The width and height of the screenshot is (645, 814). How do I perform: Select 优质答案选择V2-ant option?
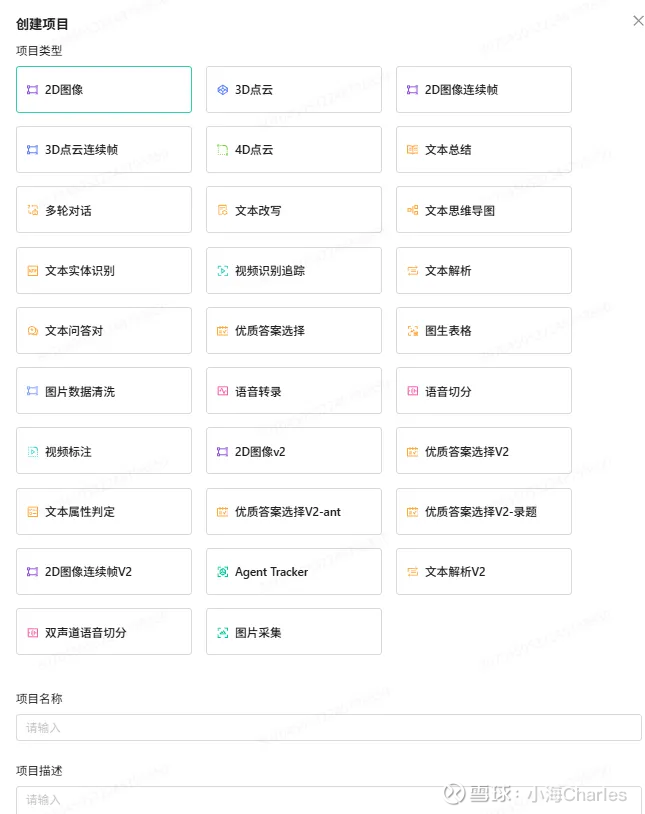[x=294, y=512]
